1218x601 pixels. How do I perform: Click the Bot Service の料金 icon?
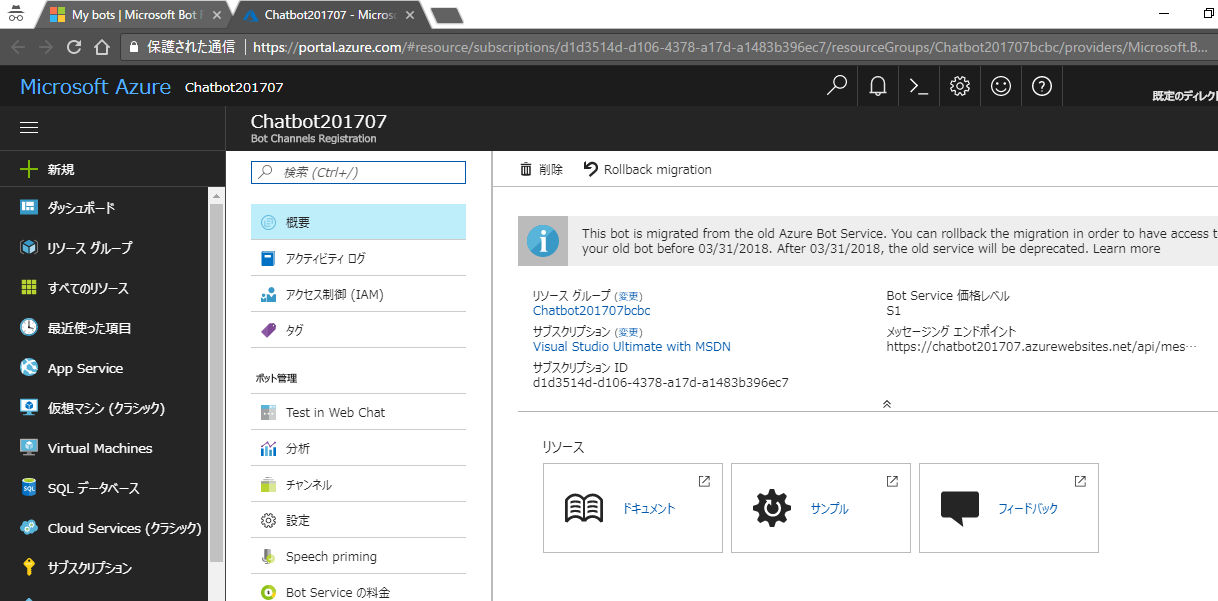click(x=268, y=592)
